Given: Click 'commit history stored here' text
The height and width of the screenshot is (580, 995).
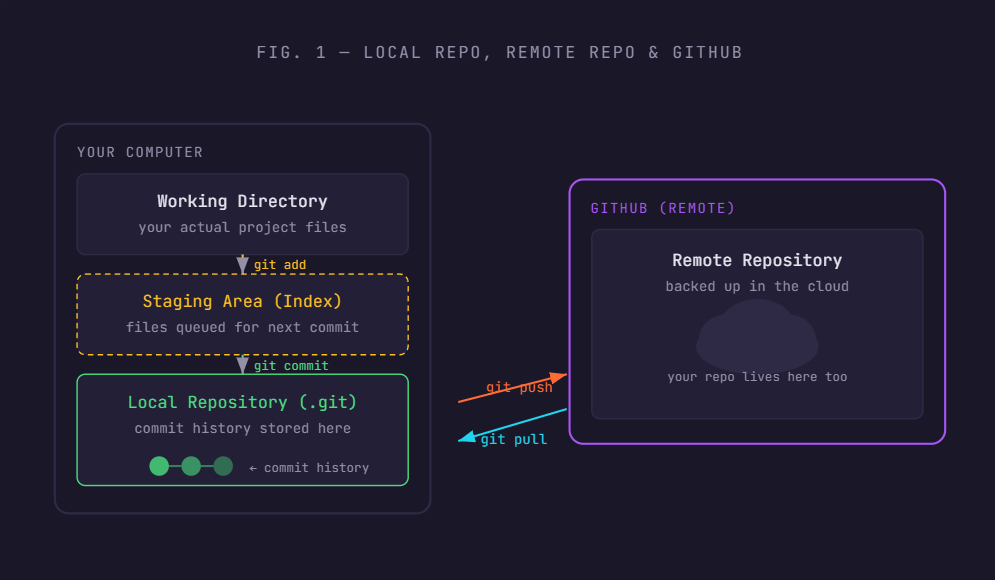Looking at the screenshot, I should tap(242, 428).
